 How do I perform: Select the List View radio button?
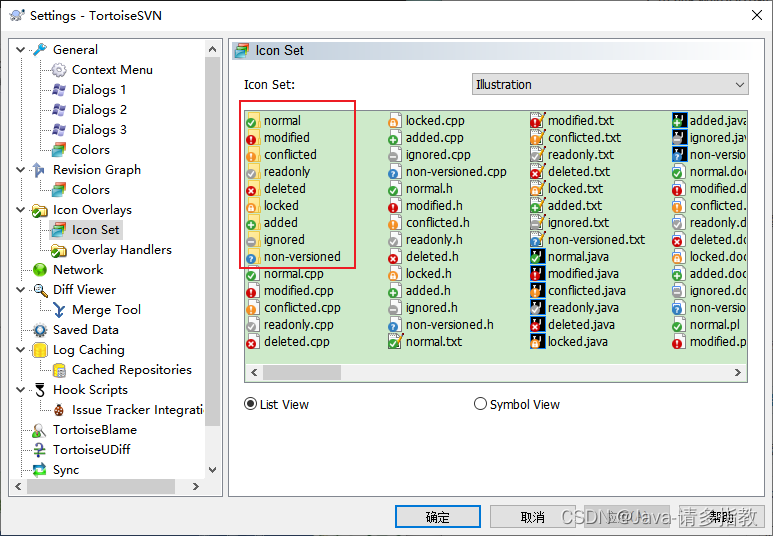coord(250,404)
